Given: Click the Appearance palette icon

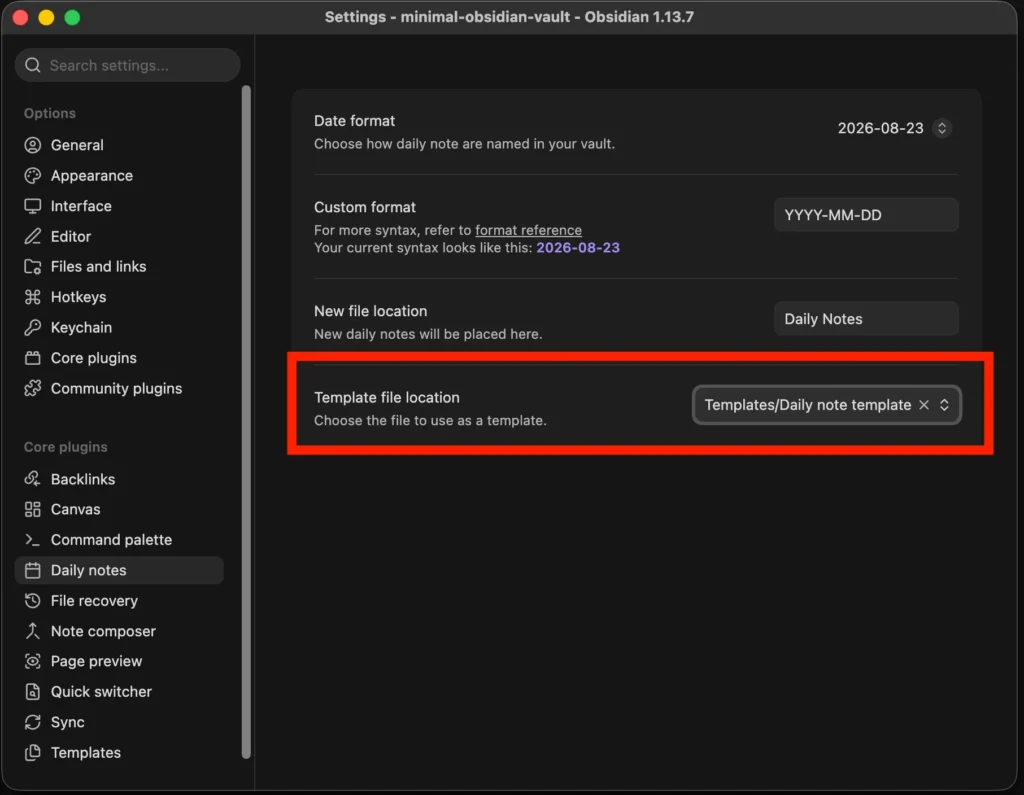Looking at the screenshot, I should [33, 176].
